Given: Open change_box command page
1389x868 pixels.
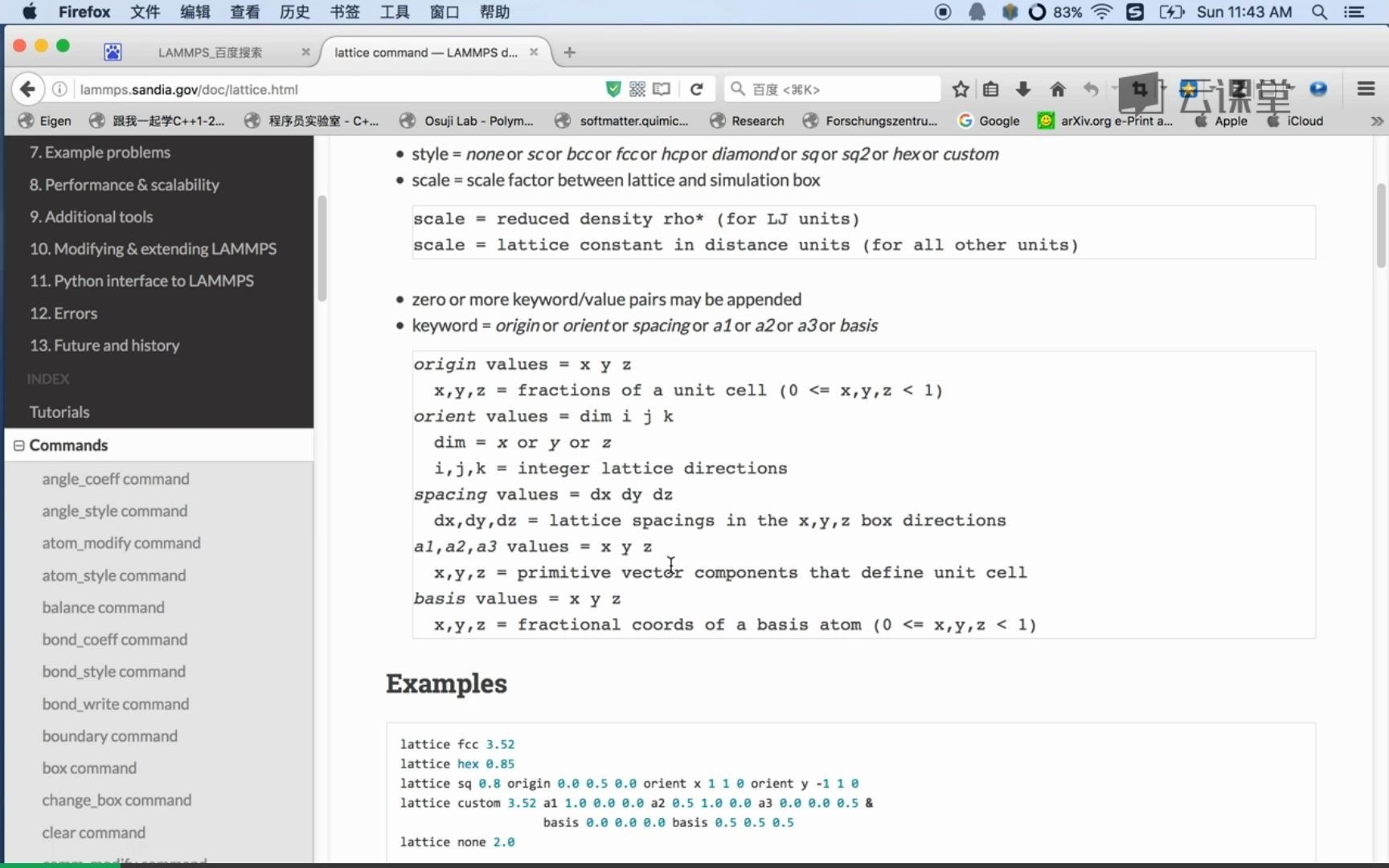Looking at the screenshot, I should point(117,800).
